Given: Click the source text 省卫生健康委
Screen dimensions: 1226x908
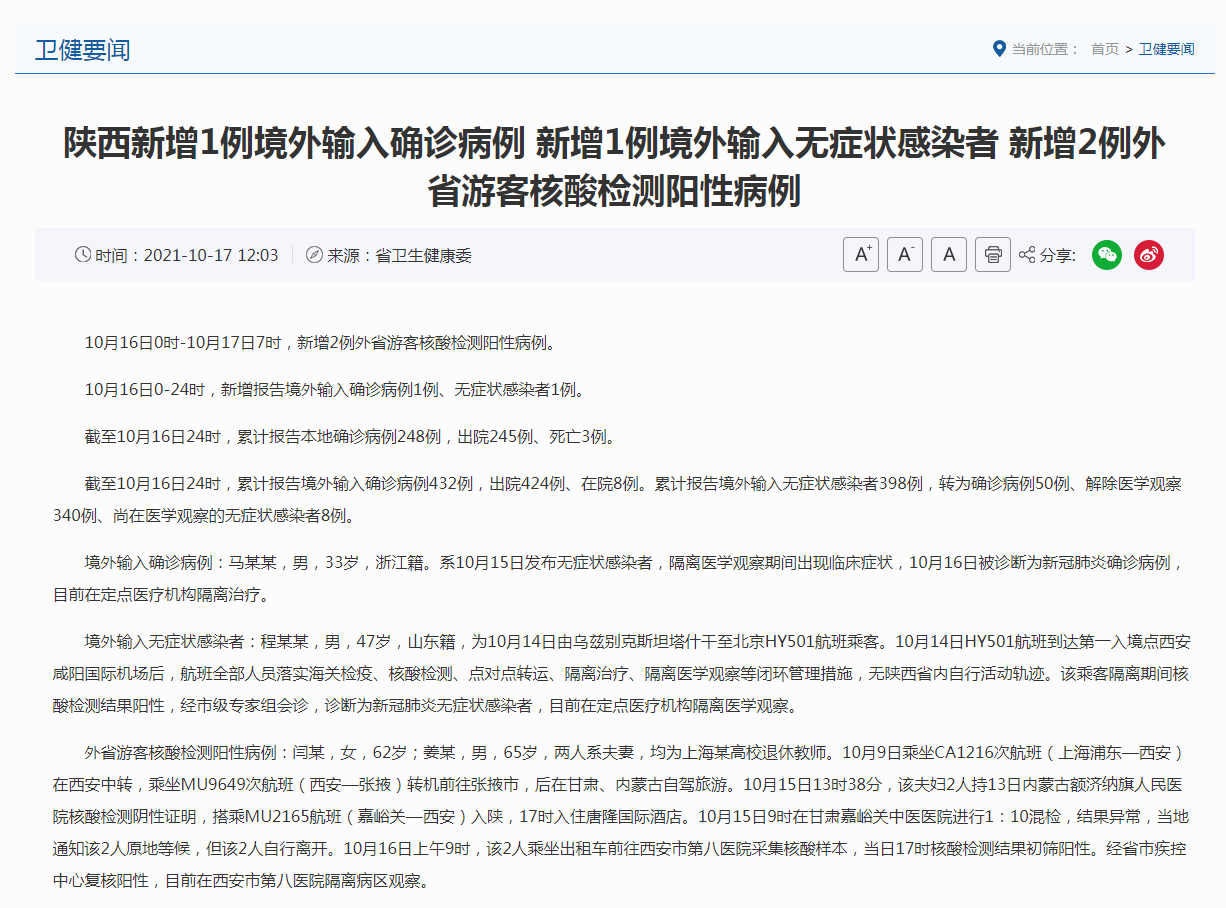Looking at the screenshot, I should pyautogui.click(x=423, y=256).
